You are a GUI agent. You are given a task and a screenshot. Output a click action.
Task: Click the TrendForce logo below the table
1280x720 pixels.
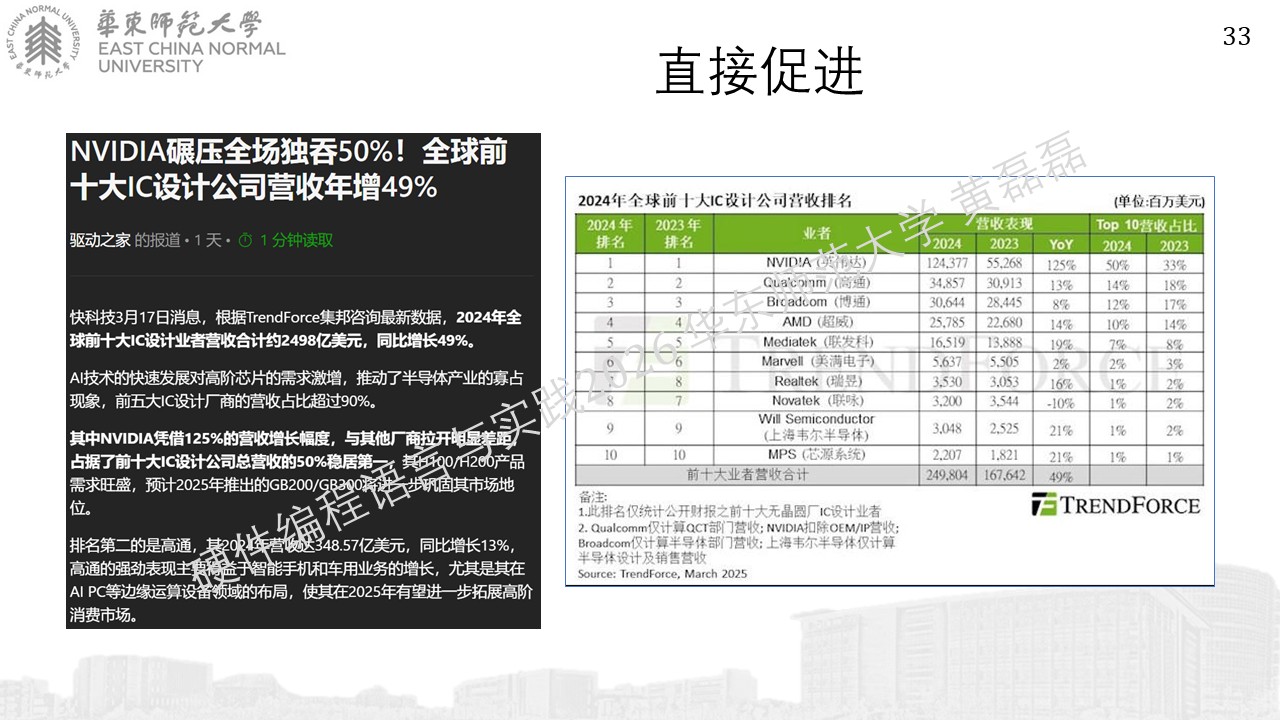(1116, 505)
